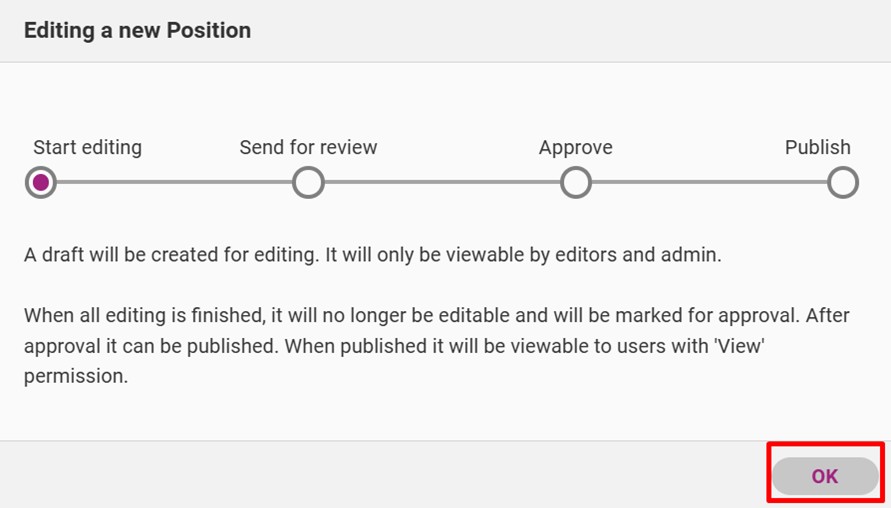The image size is (891, 508).
Task: Click the 'Editing a new Position' dialog title
Action: [138, 30]
